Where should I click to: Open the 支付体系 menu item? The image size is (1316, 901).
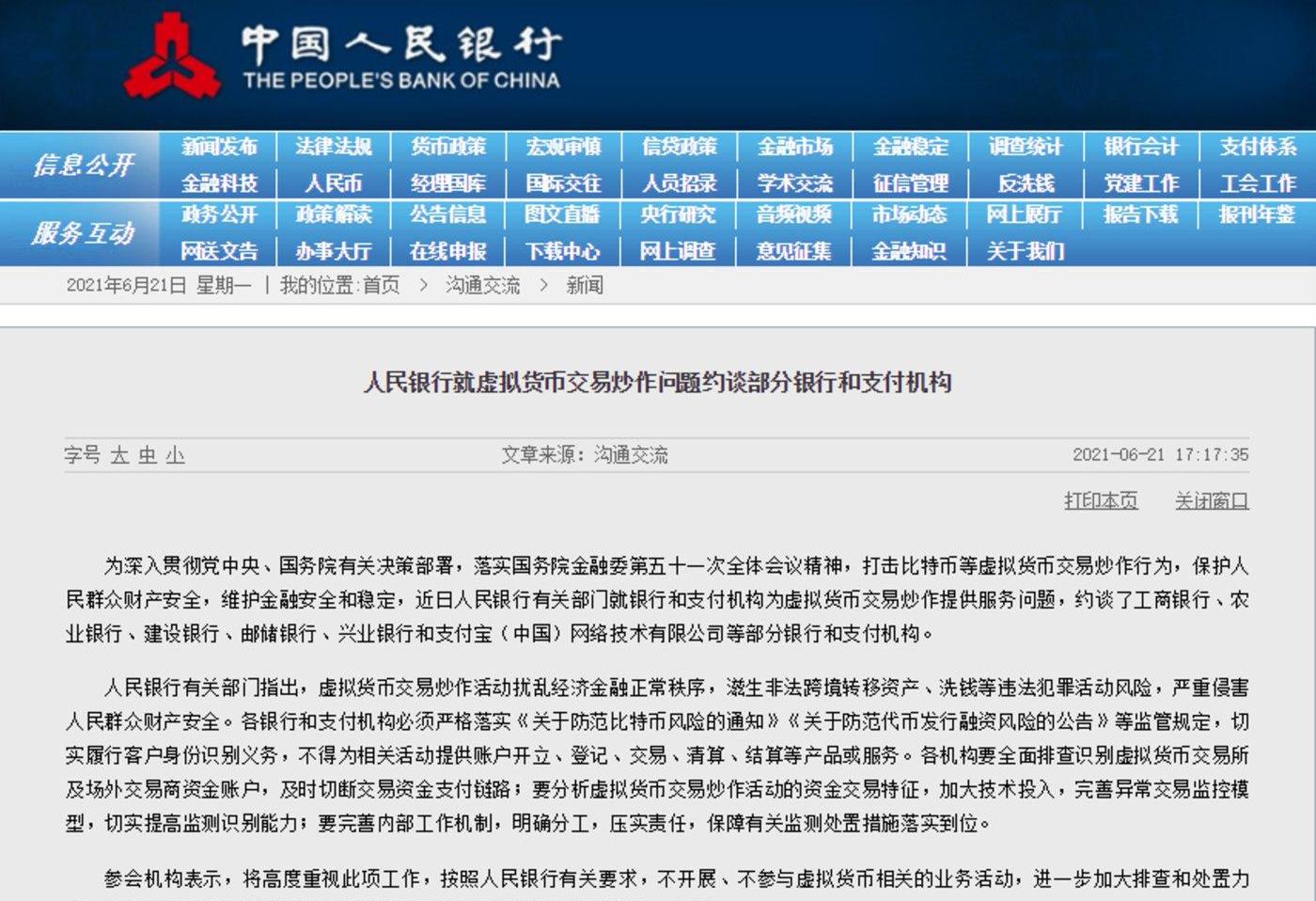[1257, 147]
